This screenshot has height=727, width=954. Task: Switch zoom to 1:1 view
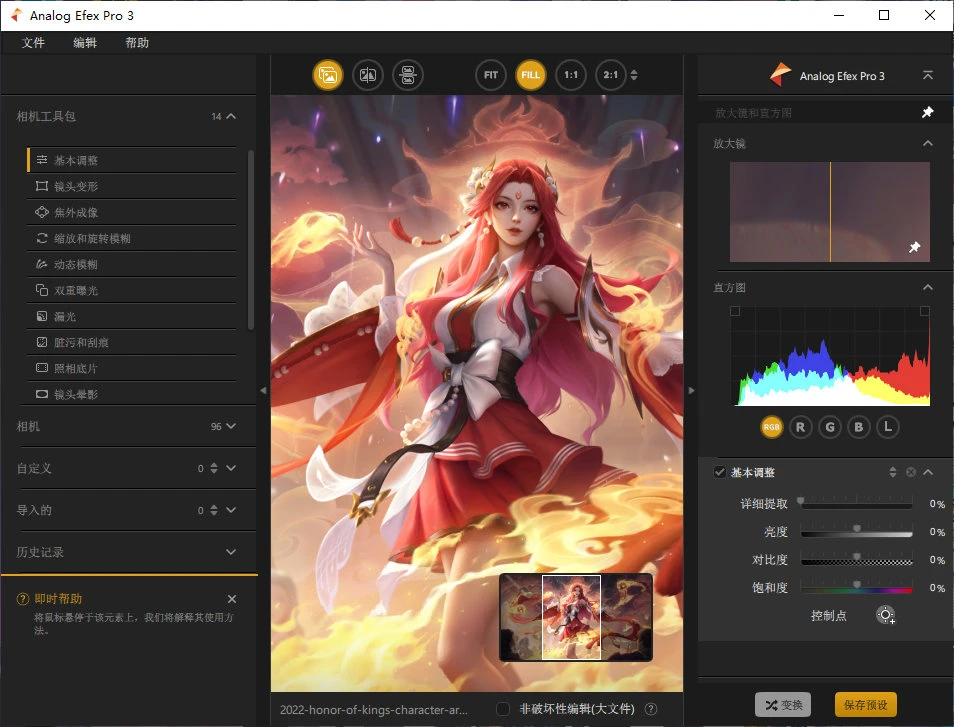571,74
